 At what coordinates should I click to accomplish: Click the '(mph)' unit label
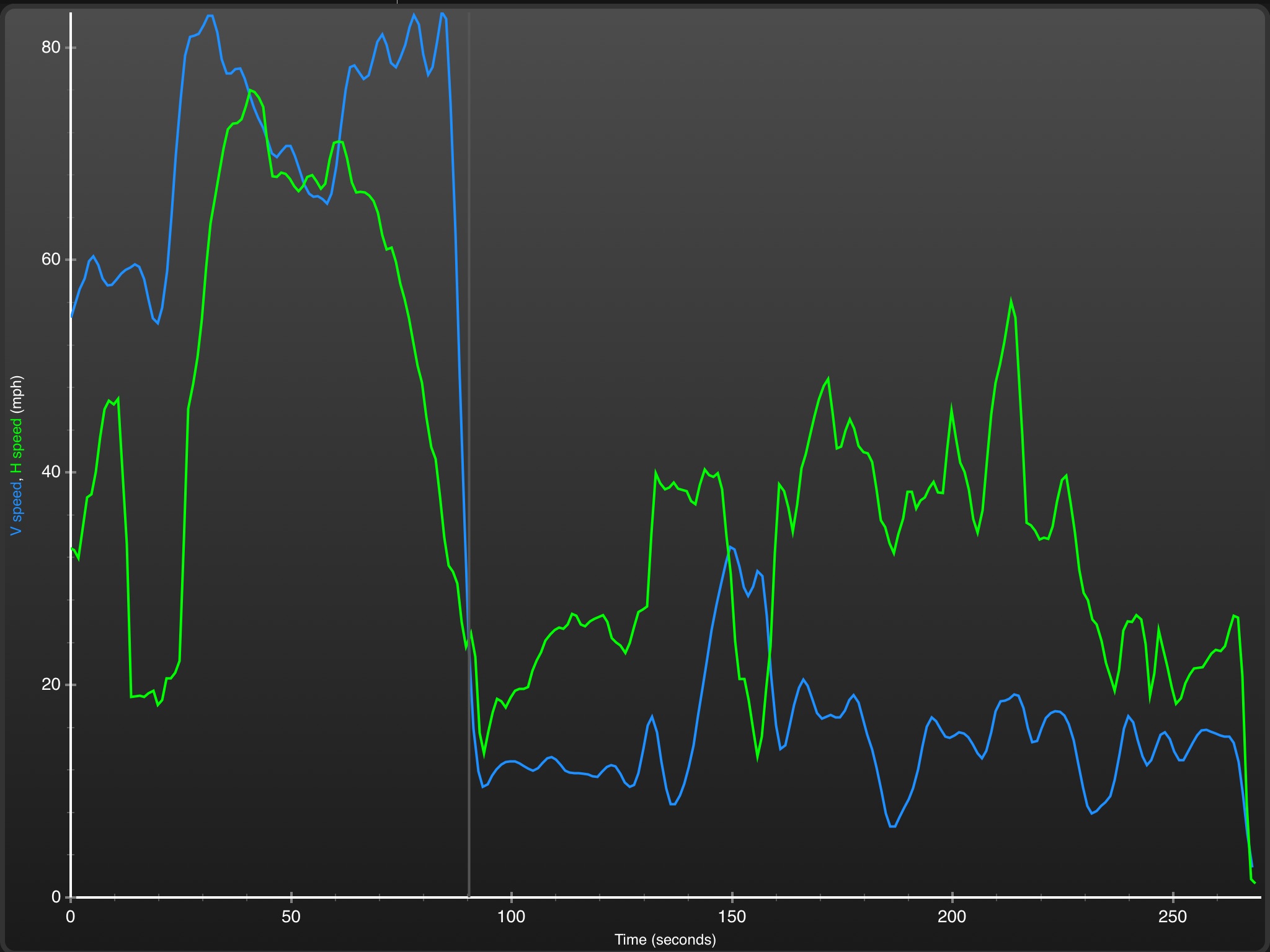click(17, 394)
